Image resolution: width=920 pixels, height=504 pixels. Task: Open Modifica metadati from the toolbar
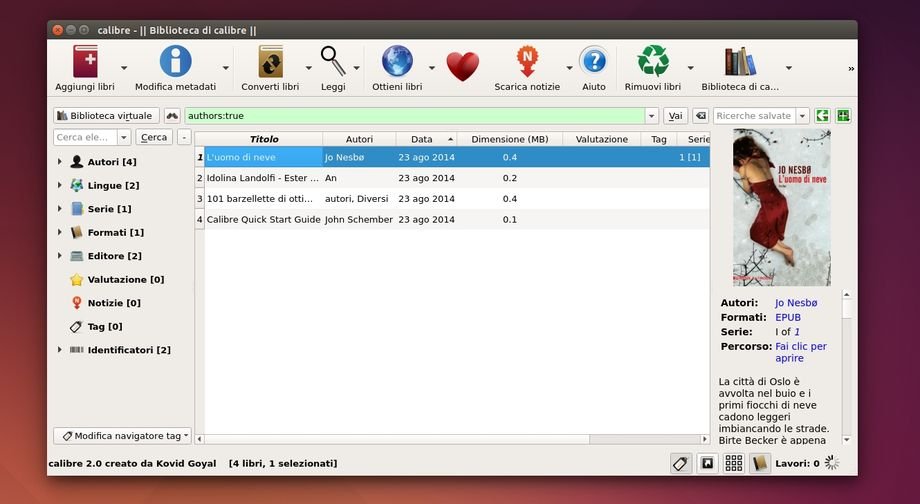tap(175, 63)
